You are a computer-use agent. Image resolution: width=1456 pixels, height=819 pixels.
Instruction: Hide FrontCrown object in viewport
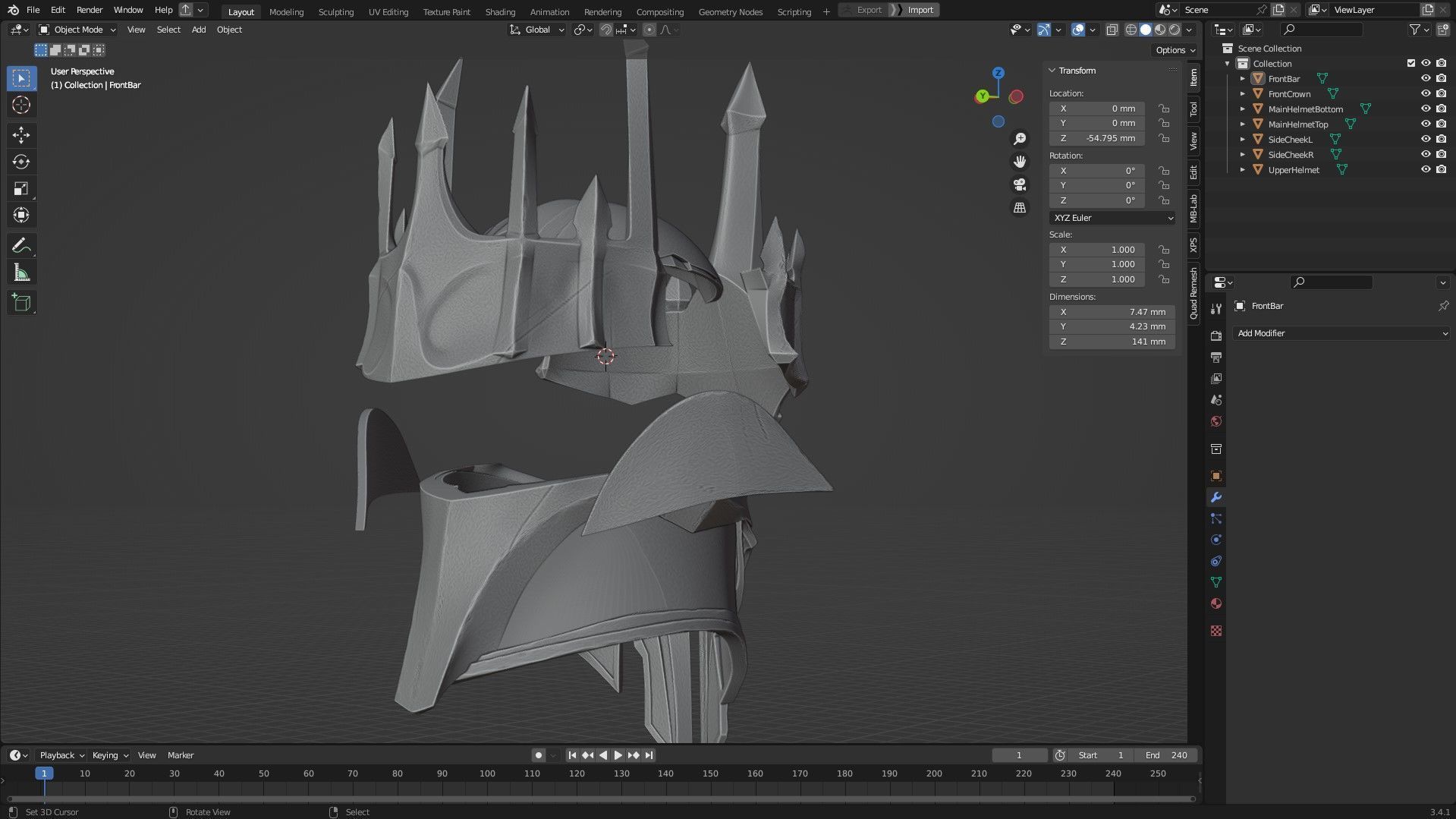[1426, 93]
